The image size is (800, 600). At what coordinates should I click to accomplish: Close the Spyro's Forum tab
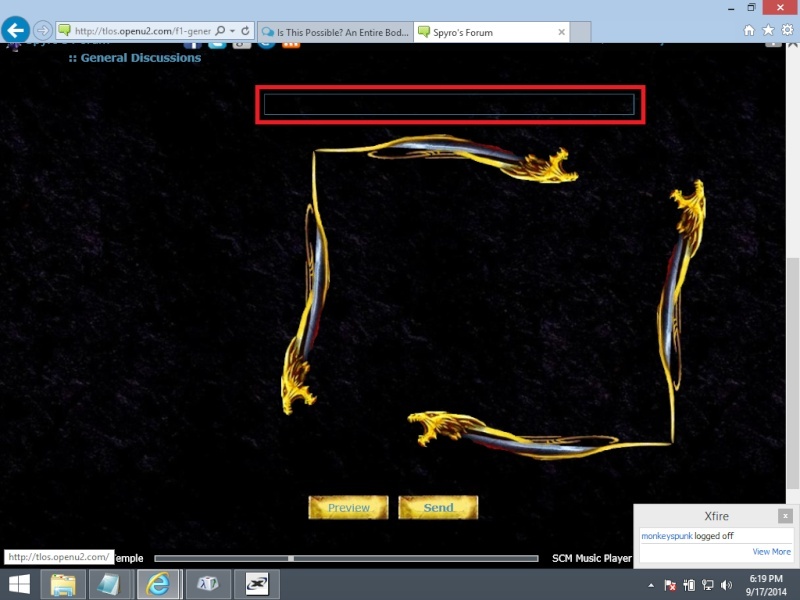561,32
